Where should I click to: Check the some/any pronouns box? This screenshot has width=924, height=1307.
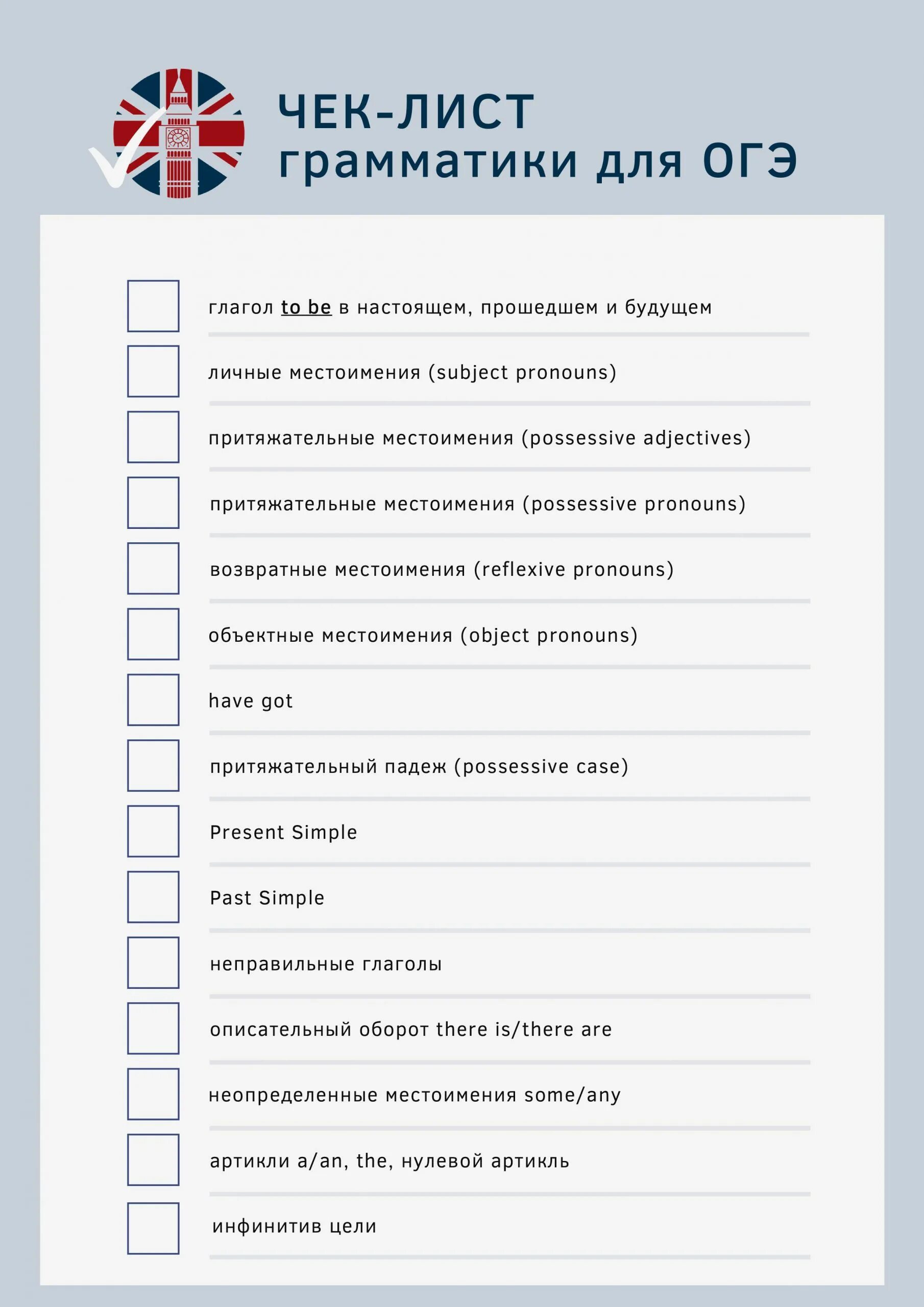point(153,1094)
